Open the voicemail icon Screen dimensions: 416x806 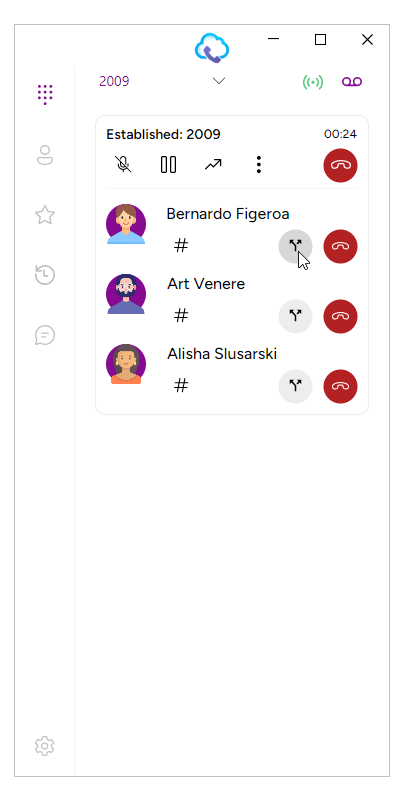coord(352,82)
